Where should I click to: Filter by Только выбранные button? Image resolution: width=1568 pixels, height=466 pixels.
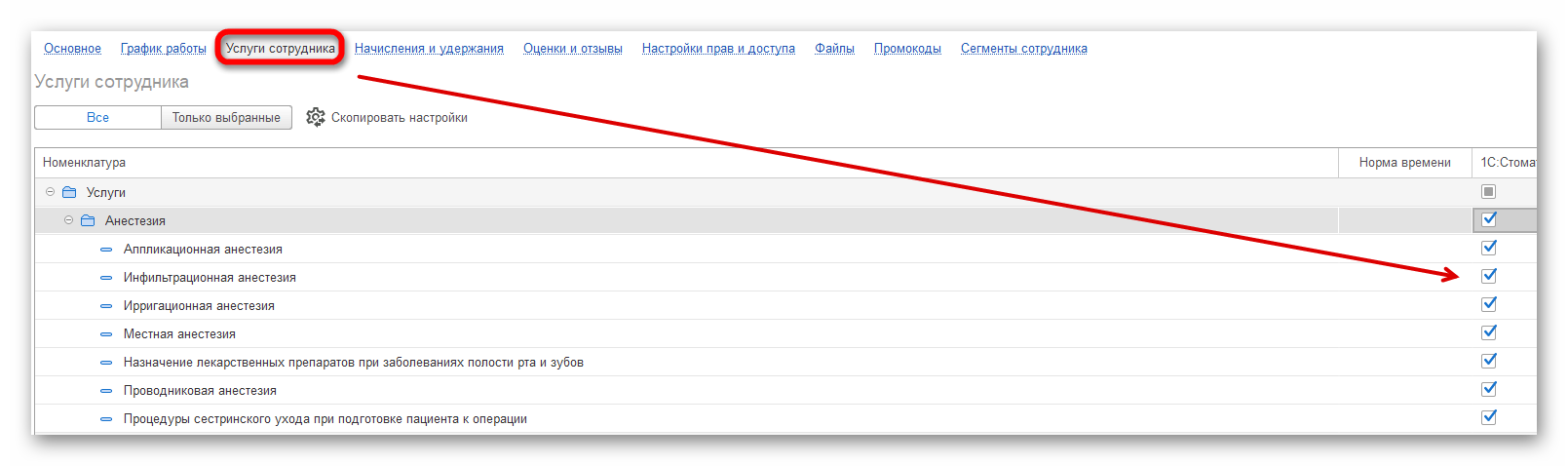[x=226, y=118]
